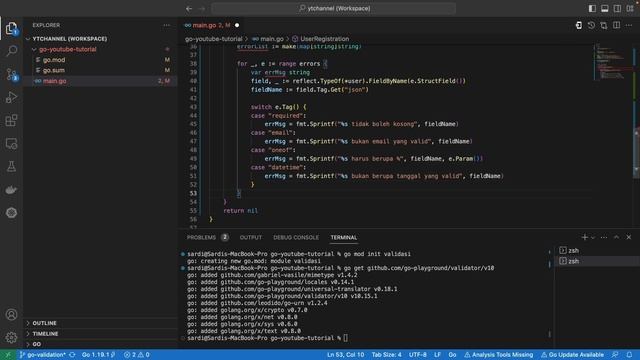Image resolution: width=640 pixels, height=360 pixels.
Task: Click Ln 53, Col 10 in status bar
Action: [345, 355]
